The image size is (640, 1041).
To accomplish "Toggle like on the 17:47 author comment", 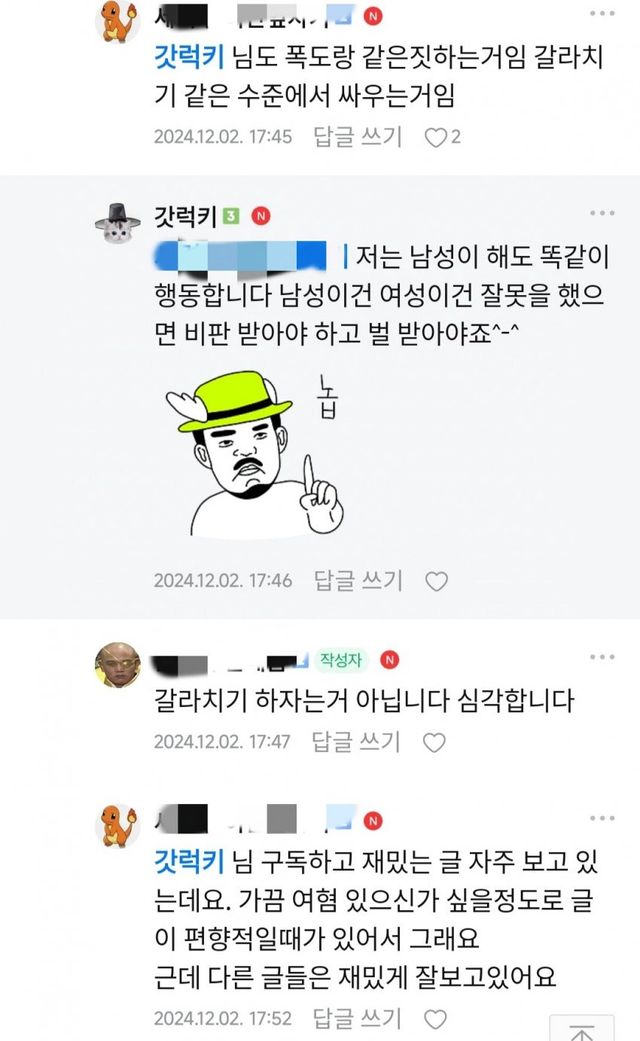I will coord(434,742).
